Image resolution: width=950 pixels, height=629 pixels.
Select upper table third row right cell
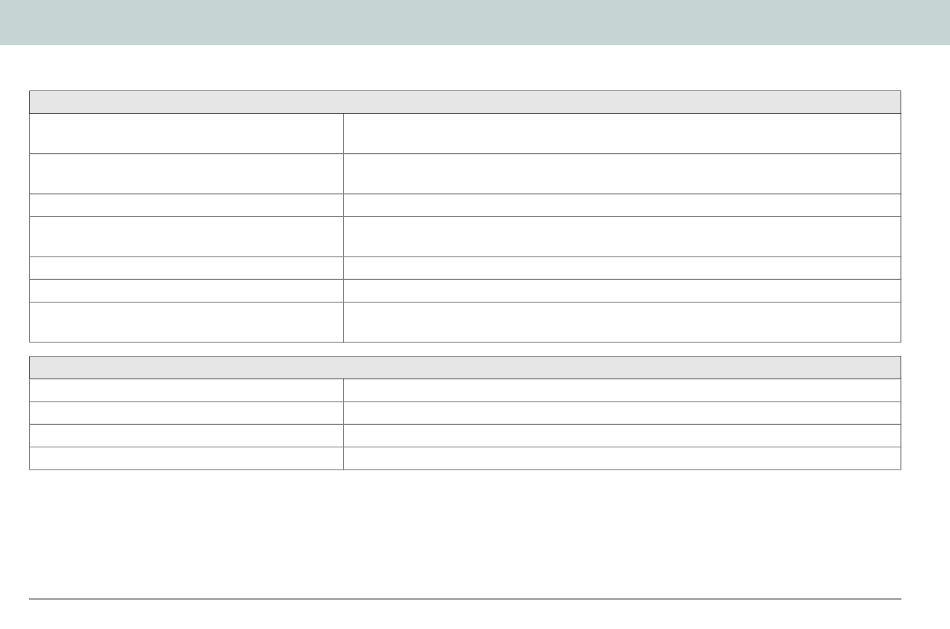[622, 205]
